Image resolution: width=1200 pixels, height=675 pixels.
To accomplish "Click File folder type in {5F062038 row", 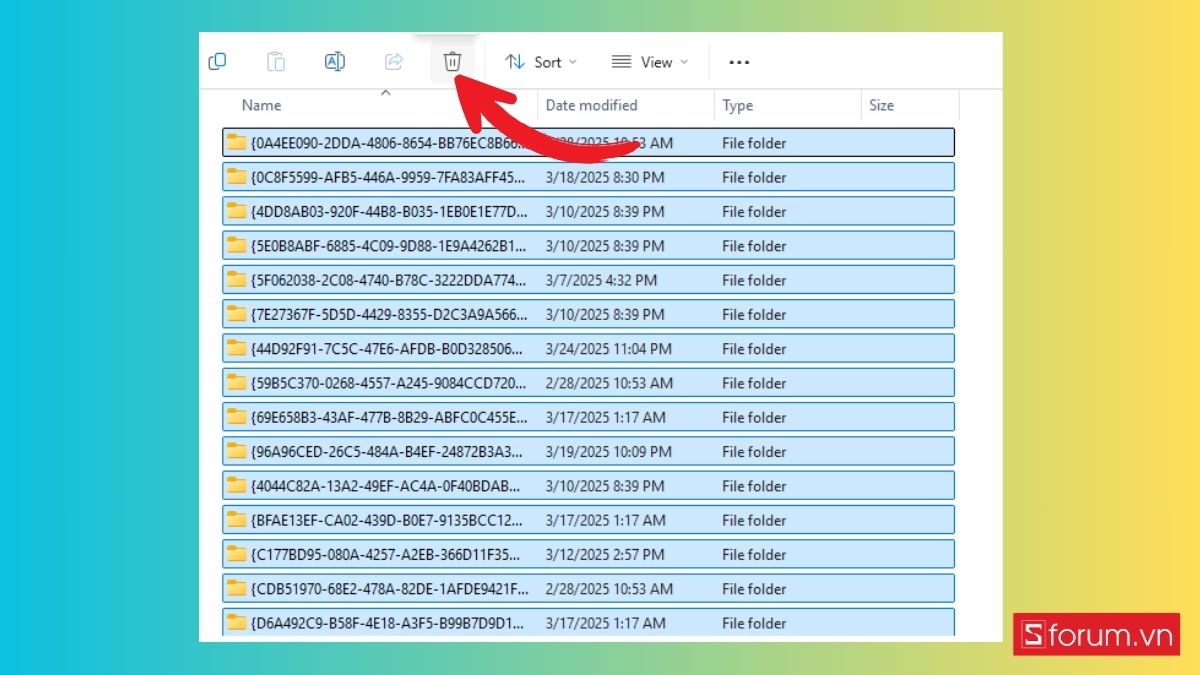I will tap(754, 280).
